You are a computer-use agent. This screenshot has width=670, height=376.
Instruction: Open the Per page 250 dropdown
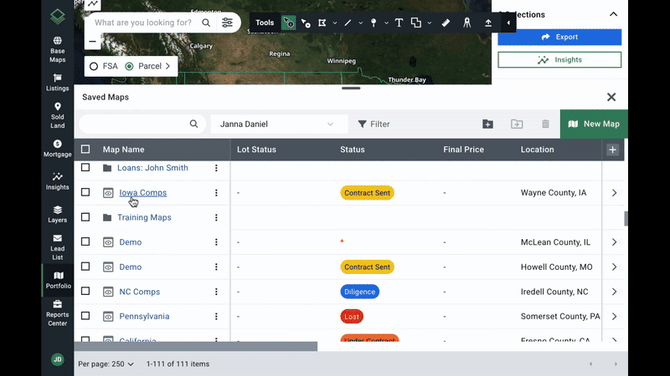106,364
